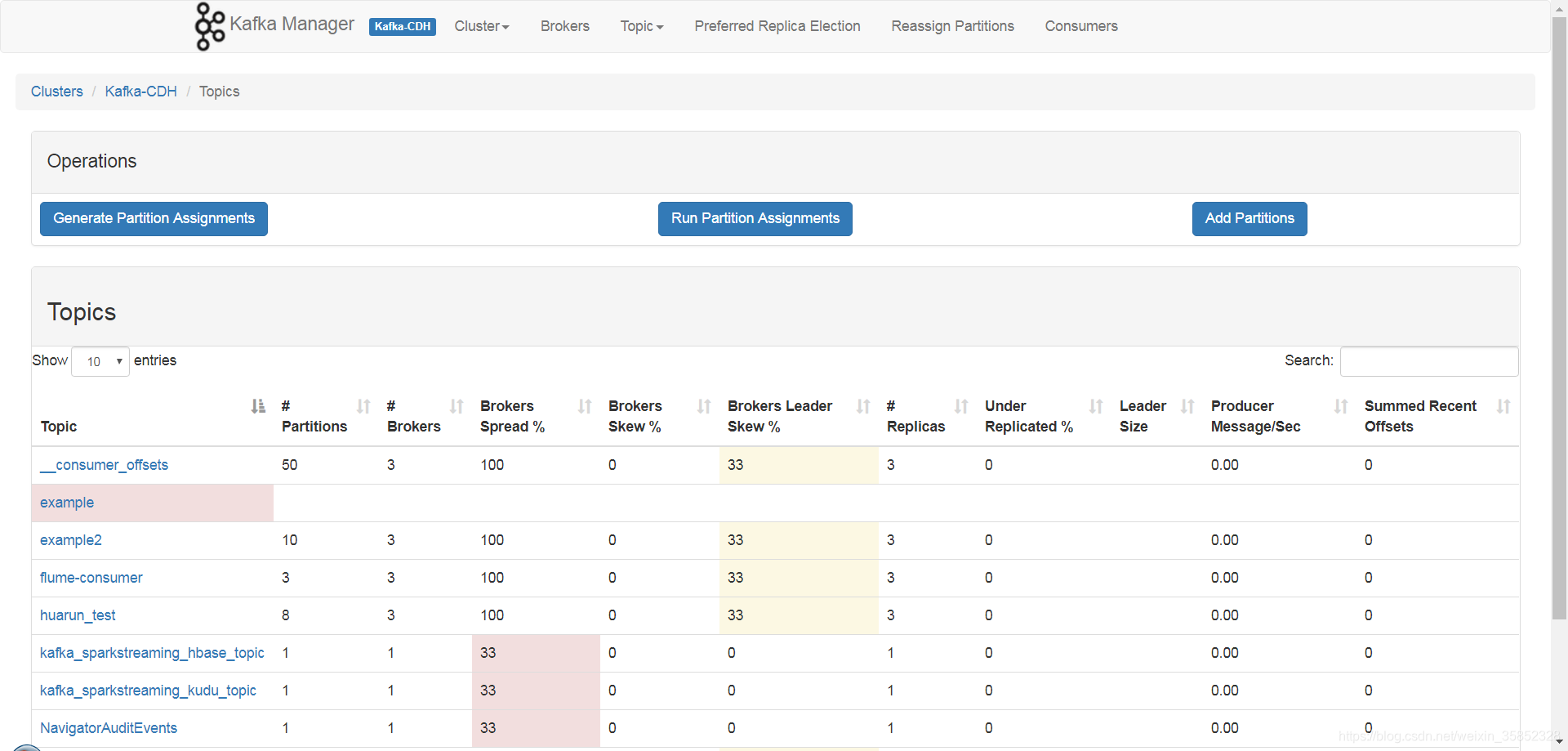This screenshot has width=1568, height=751.
Task: Open the flume-consumer topic
Action: click(91, 578)
